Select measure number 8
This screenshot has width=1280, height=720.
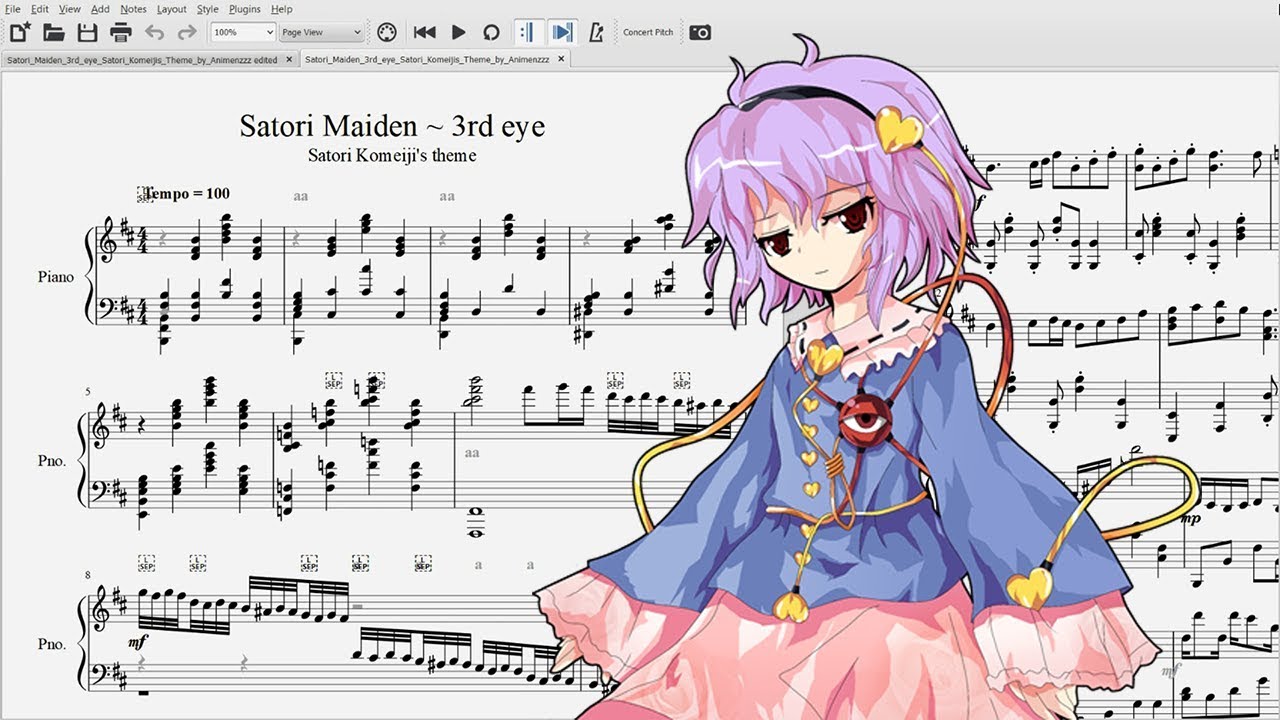coord(88,575)
